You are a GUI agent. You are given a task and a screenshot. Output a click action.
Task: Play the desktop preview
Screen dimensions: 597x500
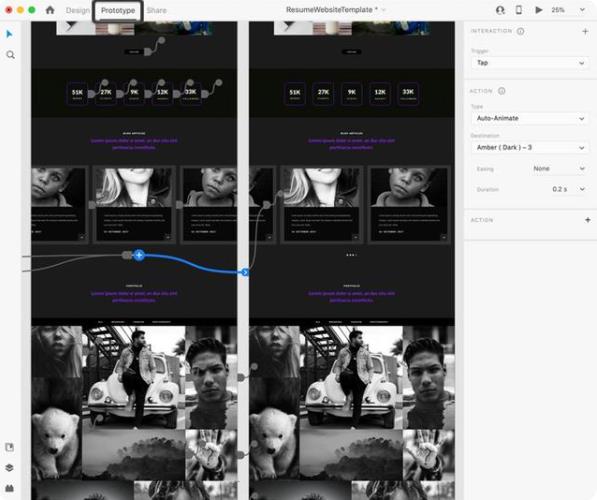click(539, 10)
